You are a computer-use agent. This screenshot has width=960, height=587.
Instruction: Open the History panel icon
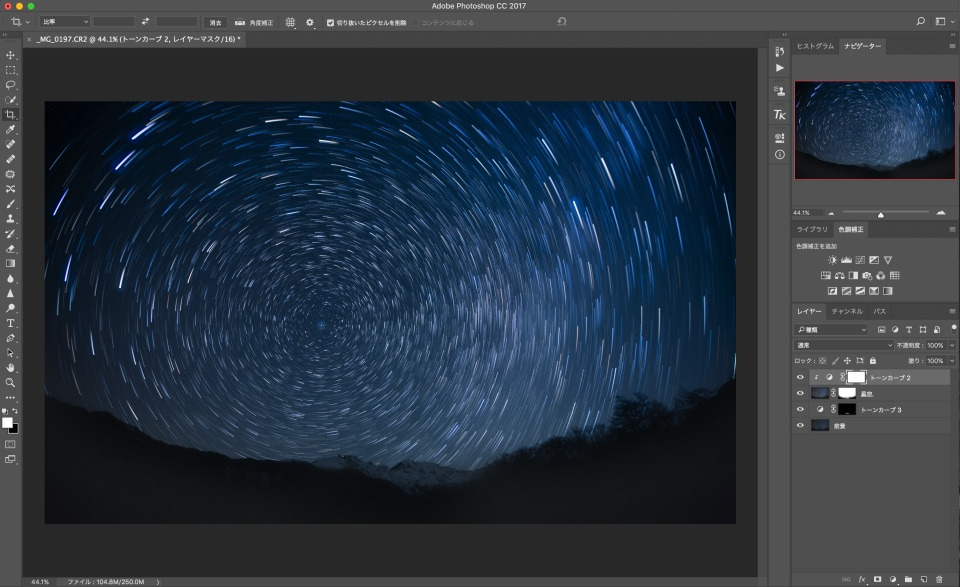[779, 51]
